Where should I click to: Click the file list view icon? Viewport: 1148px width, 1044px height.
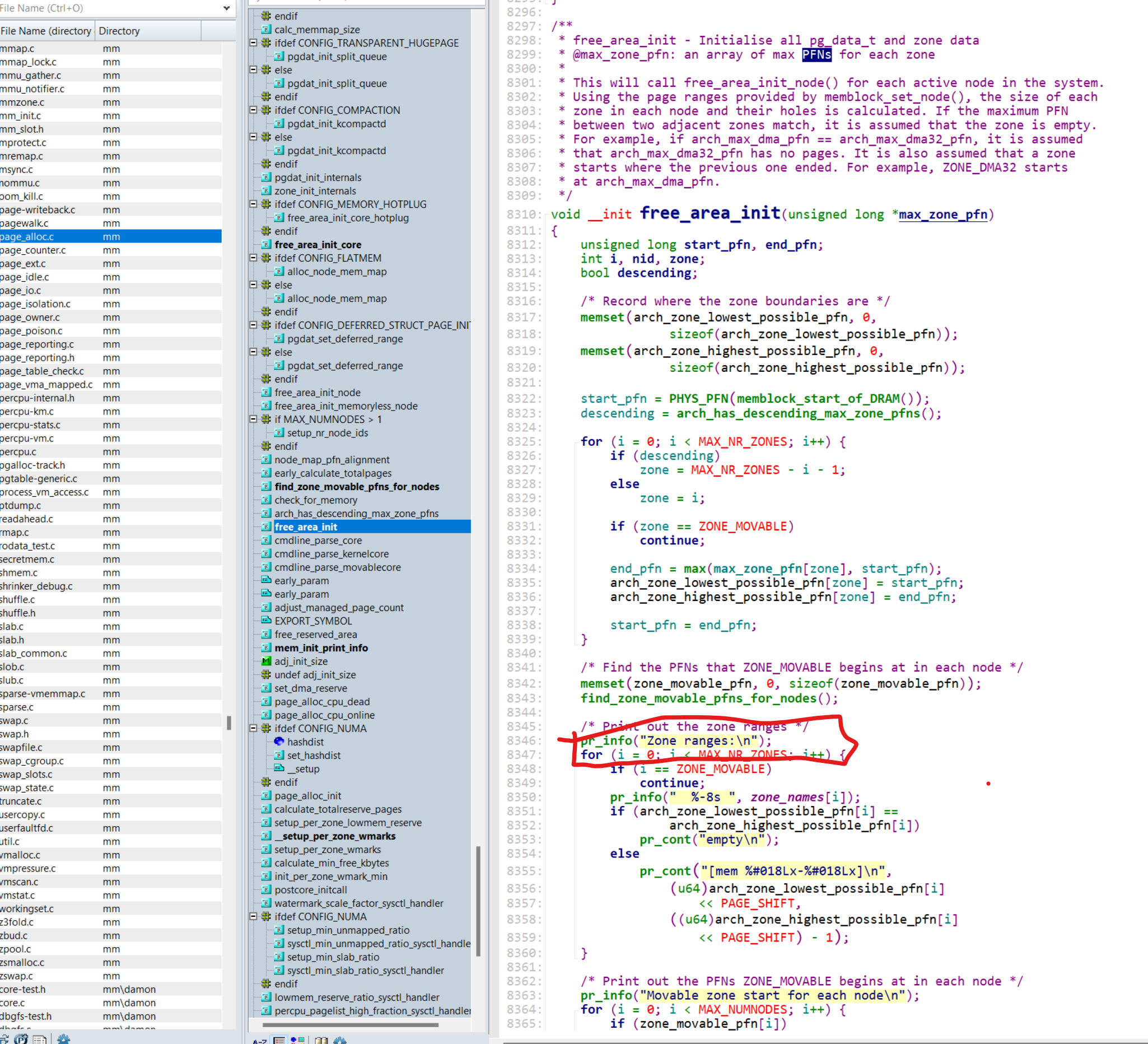(x=39, y=1039)
